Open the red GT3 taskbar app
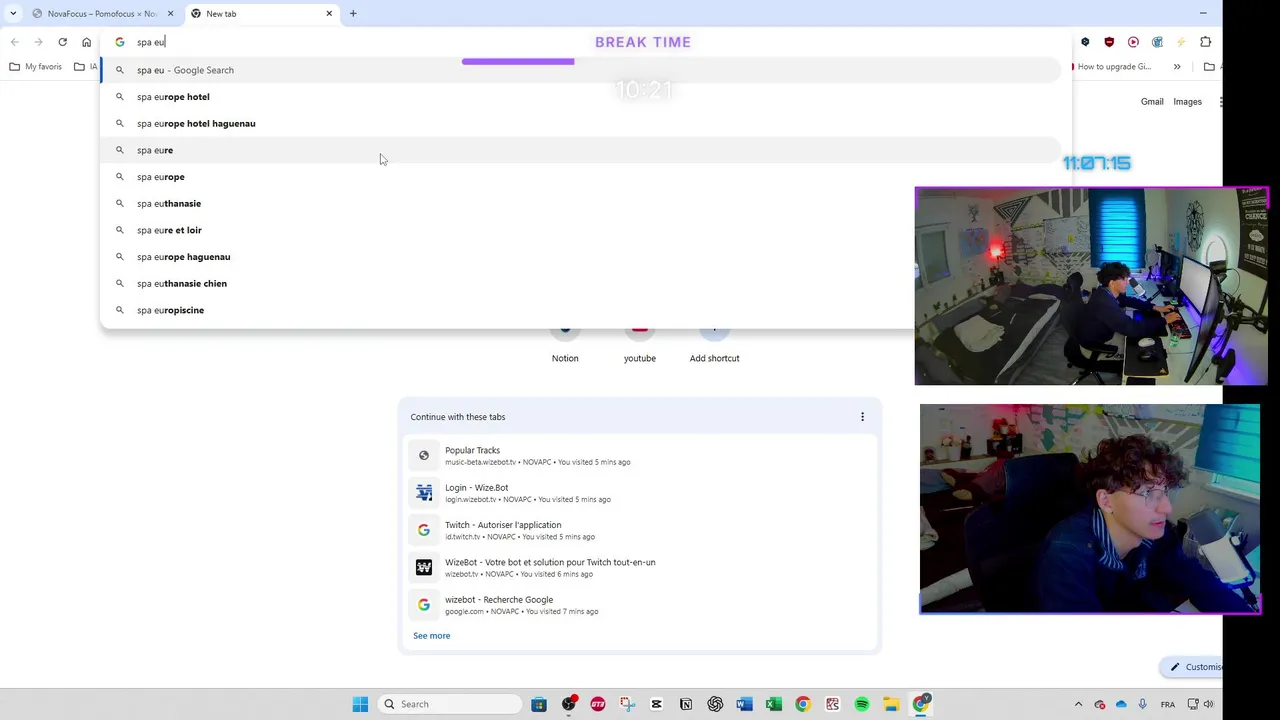Viewport: 1280px width, 720px height. [598, 704]
